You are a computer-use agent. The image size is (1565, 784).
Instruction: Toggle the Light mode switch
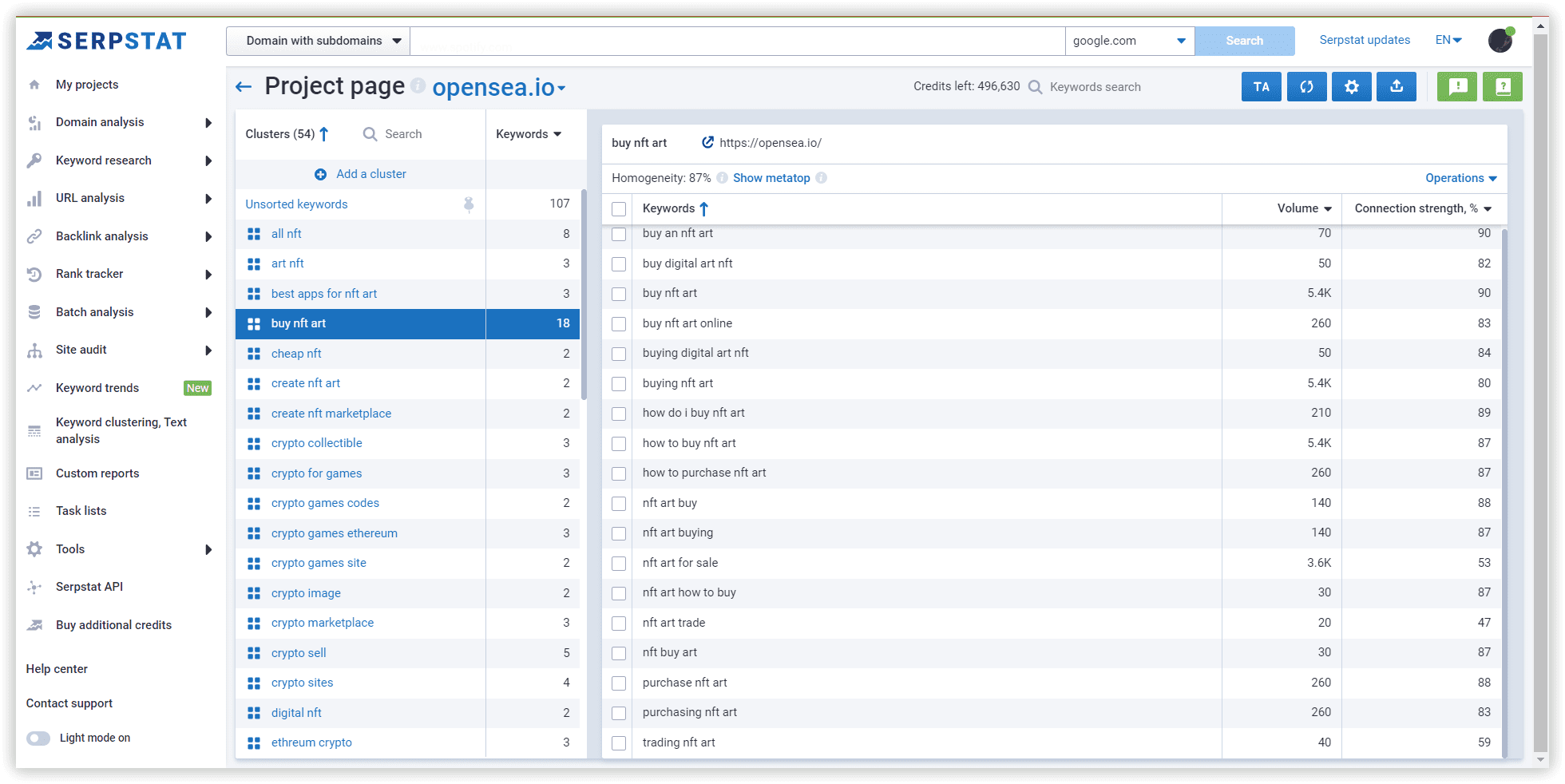pos(38,738)
